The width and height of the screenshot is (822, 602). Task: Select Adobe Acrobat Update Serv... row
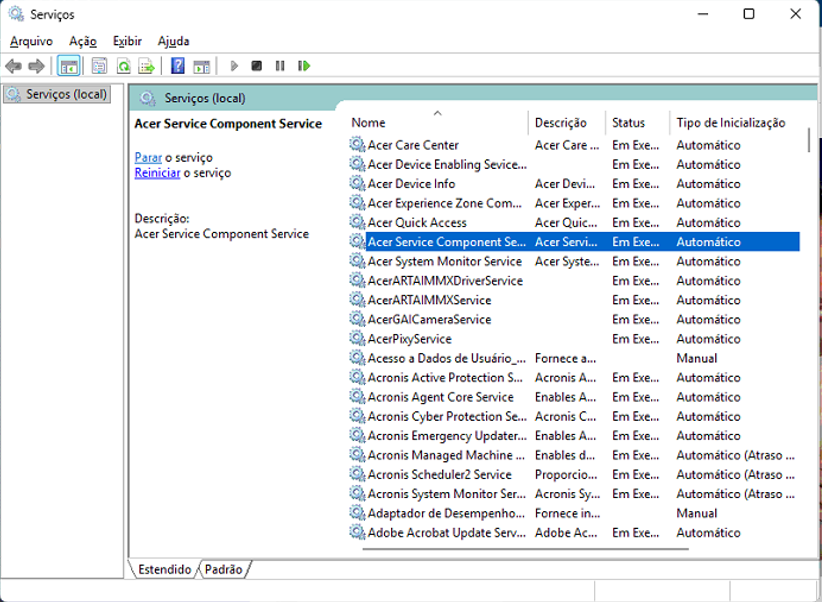pyautogui.click(x=575, y=533)
